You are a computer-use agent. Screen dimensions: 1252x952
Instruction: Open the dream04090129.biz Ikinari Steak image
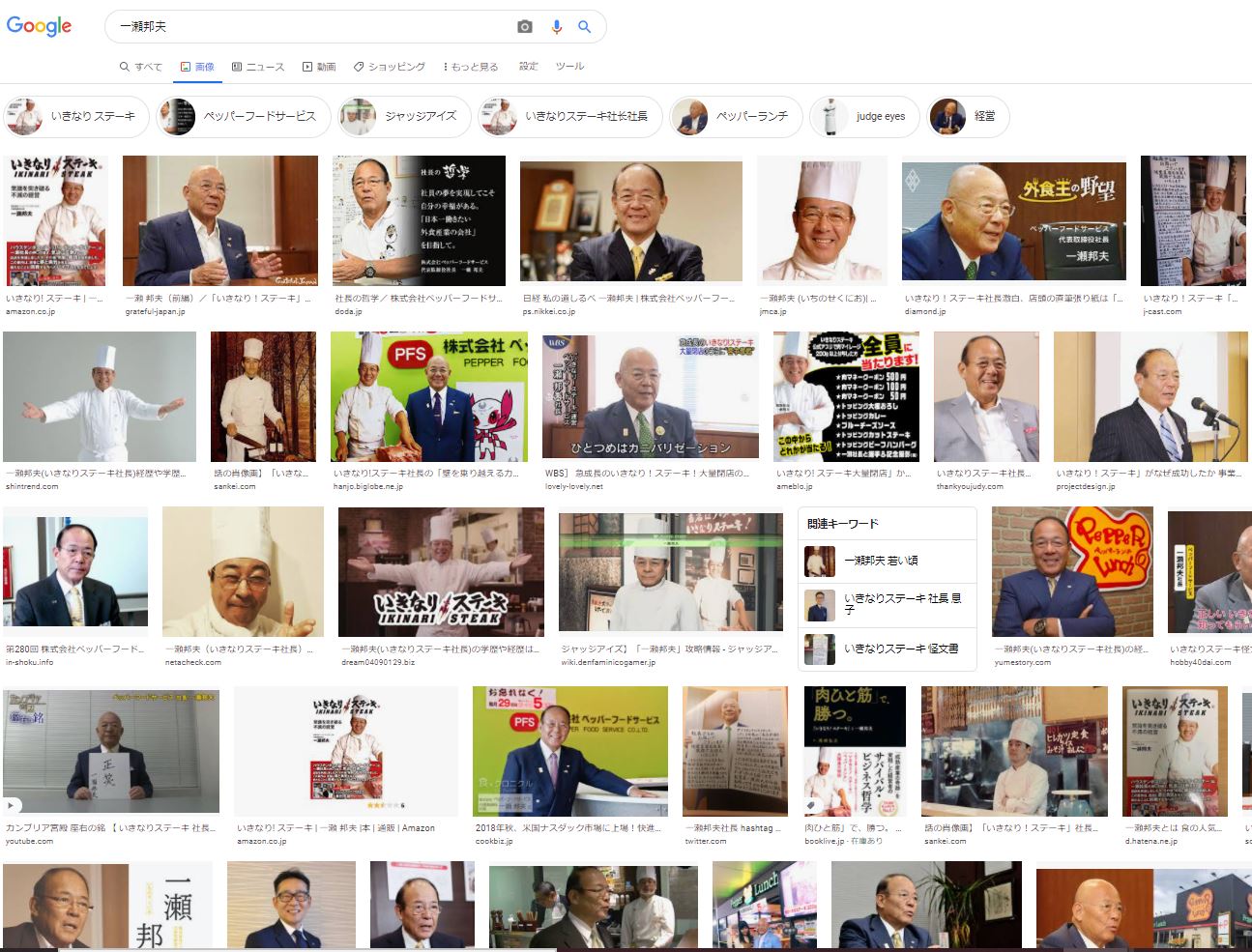tap(441, 572)
